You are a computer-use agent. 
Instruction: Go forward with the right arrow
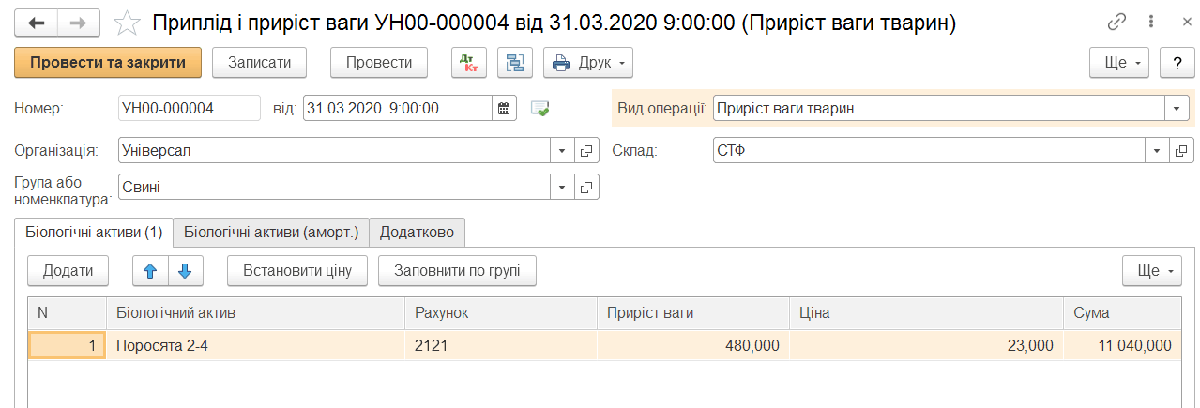[x=78, y=24]
